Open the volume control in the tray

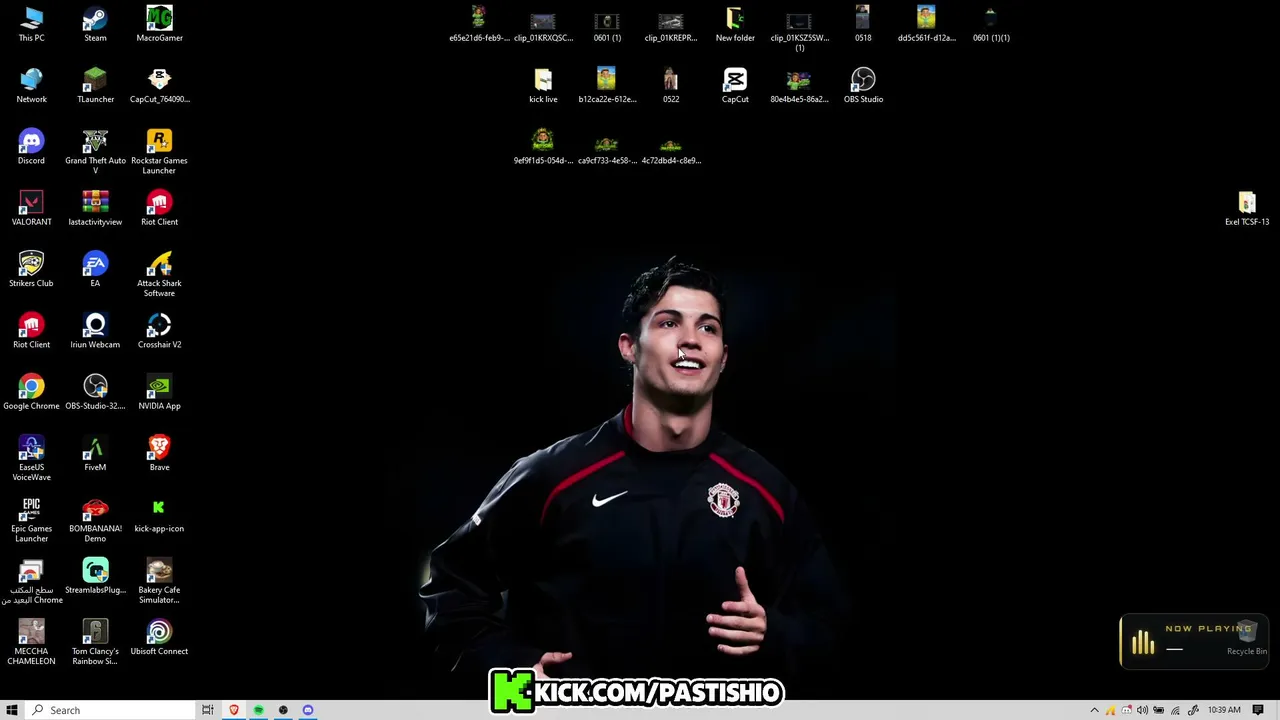point(1142,710)
